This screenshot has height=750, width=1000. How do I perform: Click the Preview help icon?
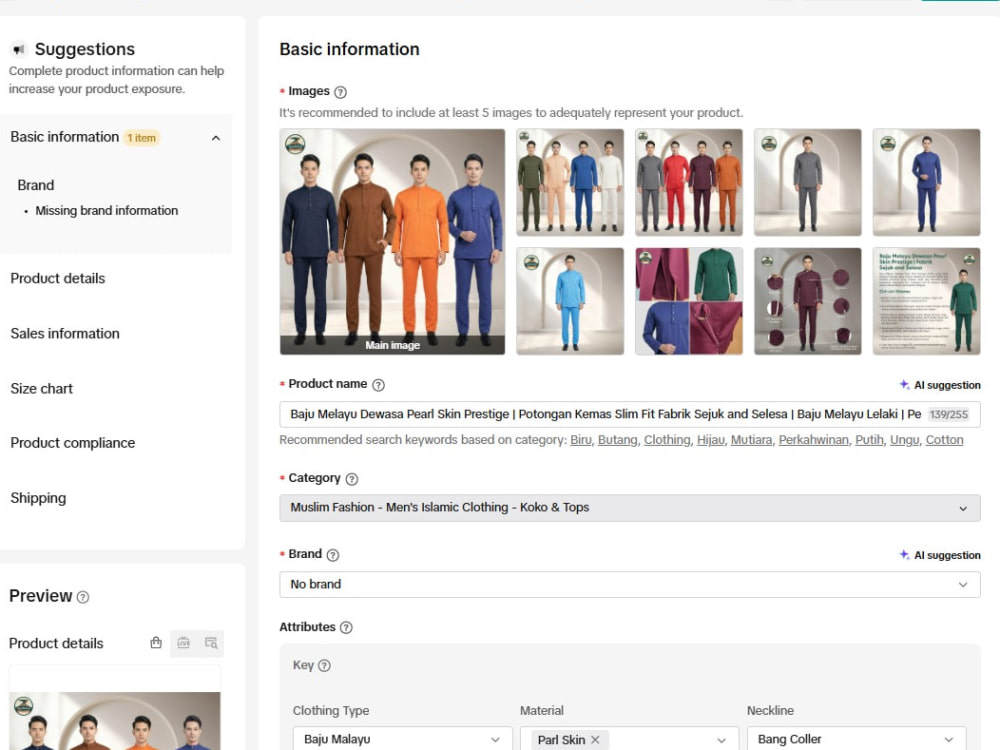pyautogui.click(x=83, y=597)
